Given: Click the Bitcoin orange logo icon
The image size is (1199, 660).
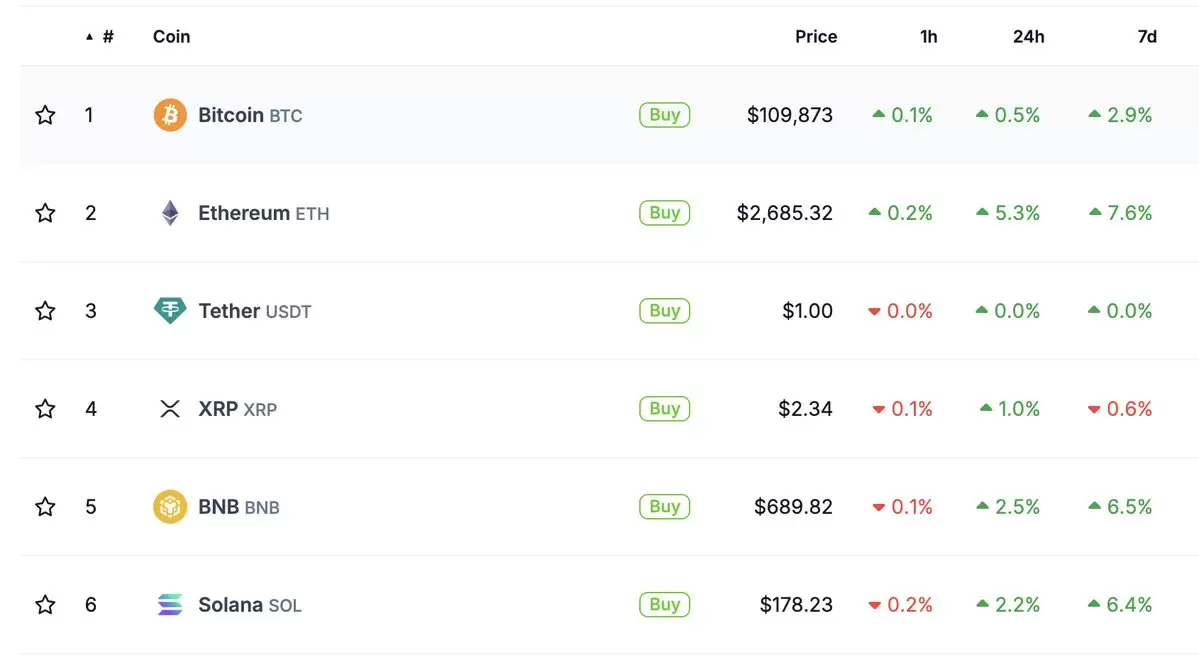Looking at the screenshot, I should [170, 115].
